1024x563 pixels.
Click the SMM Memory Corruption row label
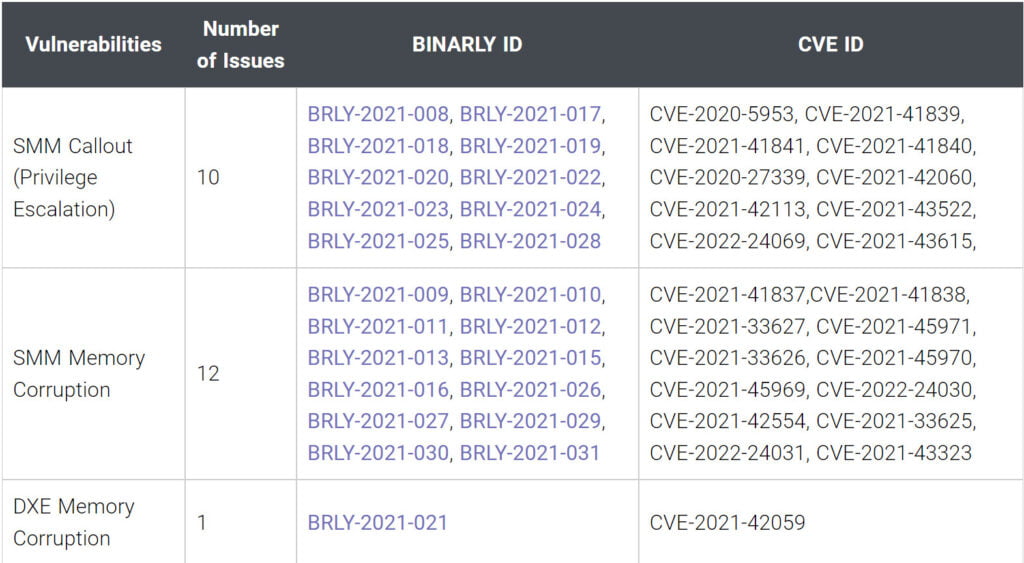click(x=79, y=373)
